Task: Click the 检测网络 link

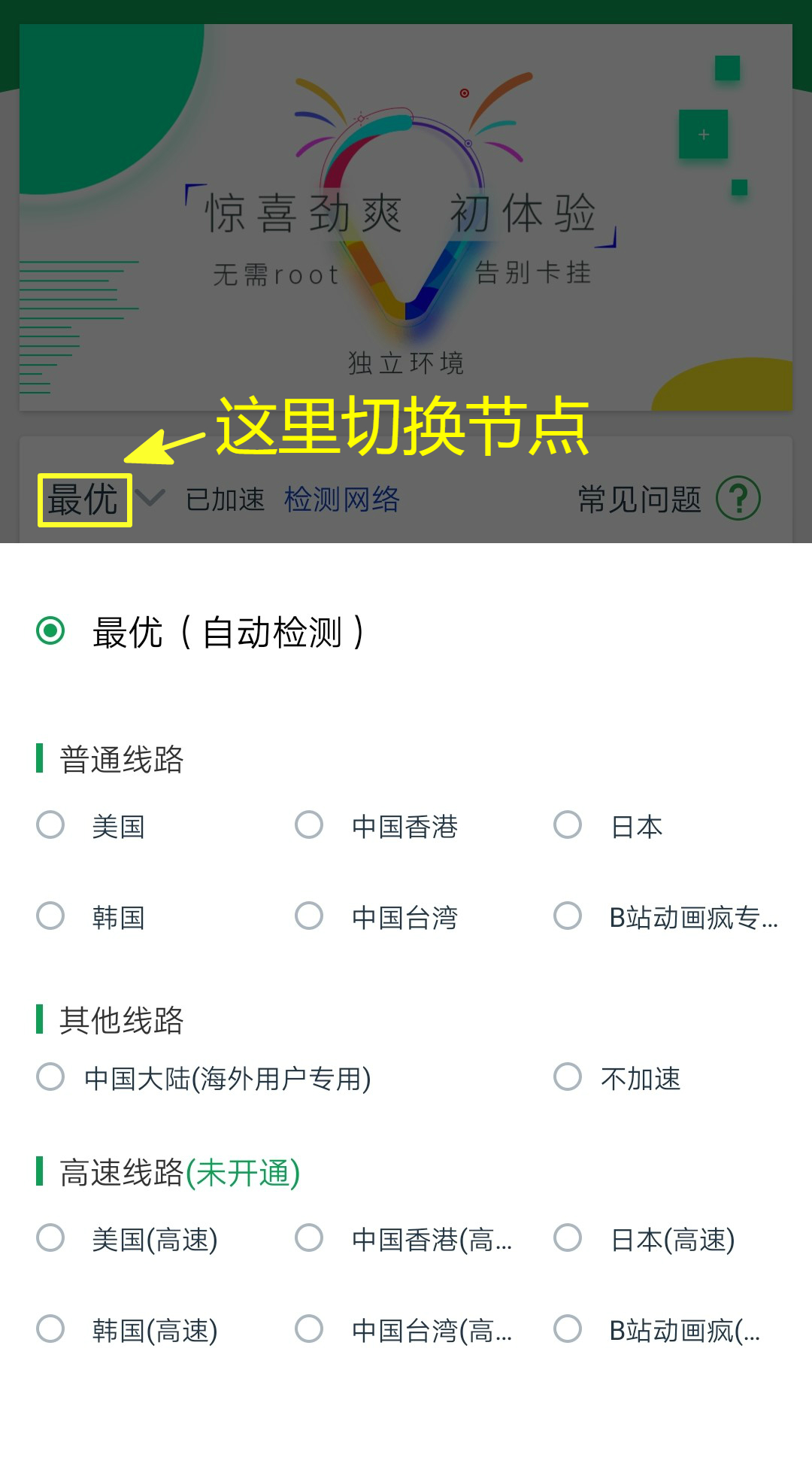Action: tap(343, 499)
